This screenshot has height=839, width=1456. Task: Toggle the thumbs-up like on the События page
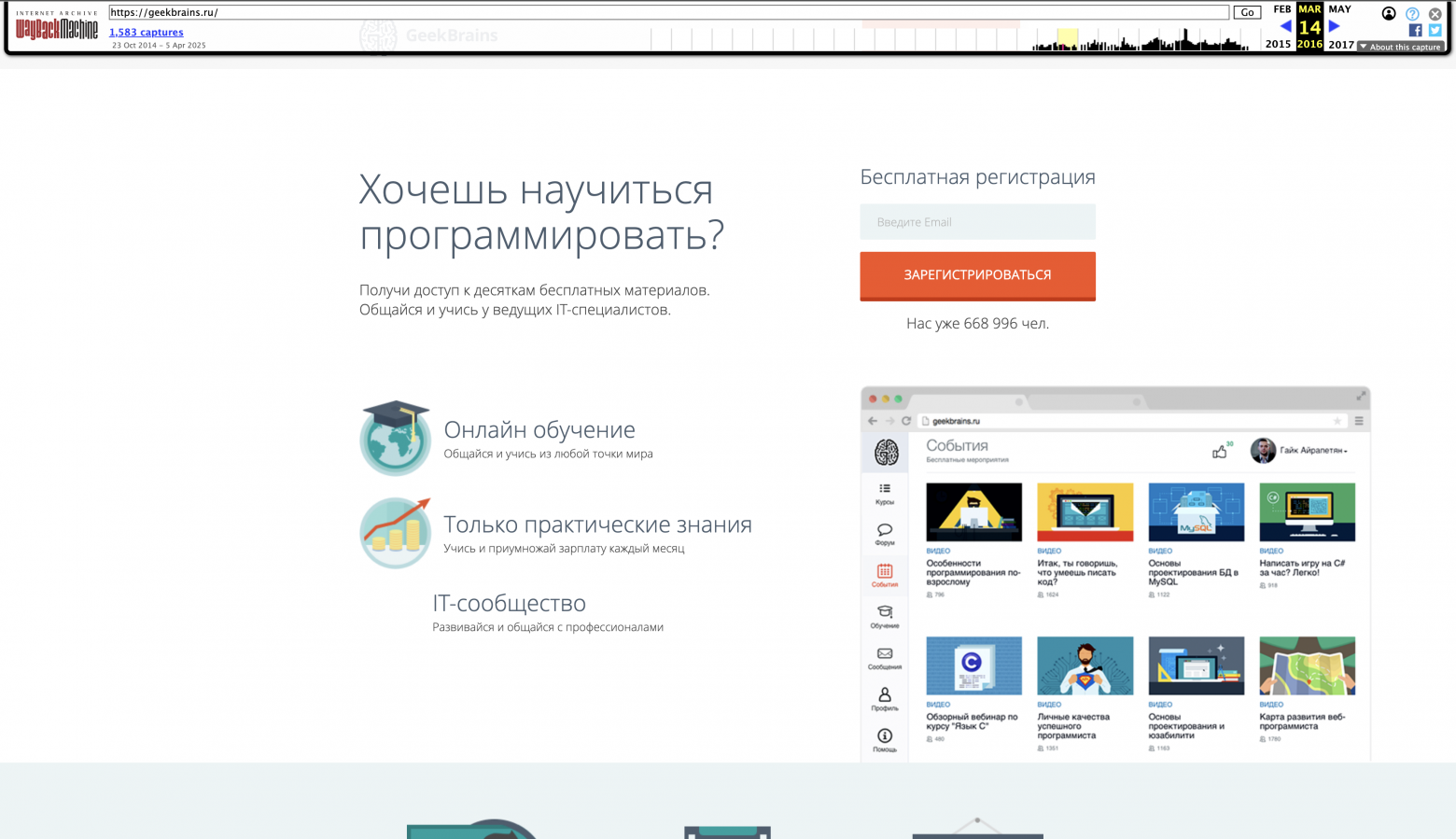pyautogui.click(x=1219, y=451)
